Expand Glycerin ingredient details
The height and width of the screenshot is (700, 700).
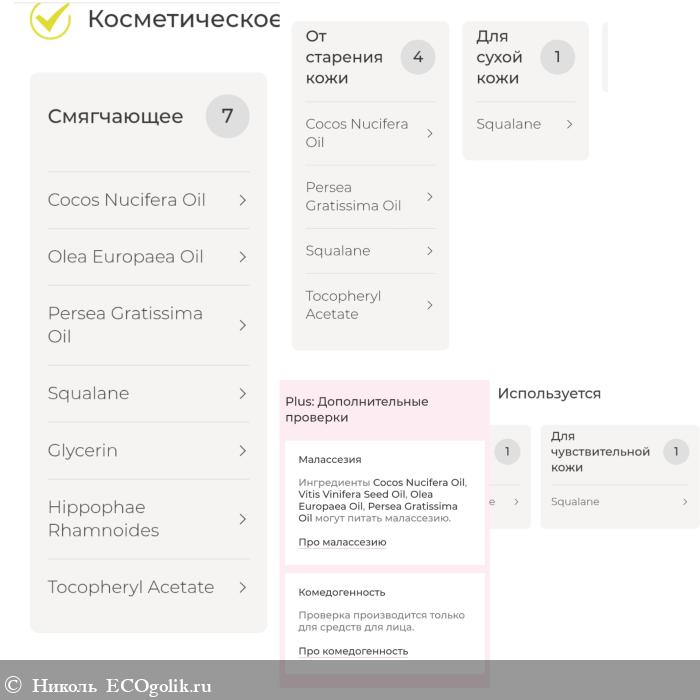pos(242,451)
